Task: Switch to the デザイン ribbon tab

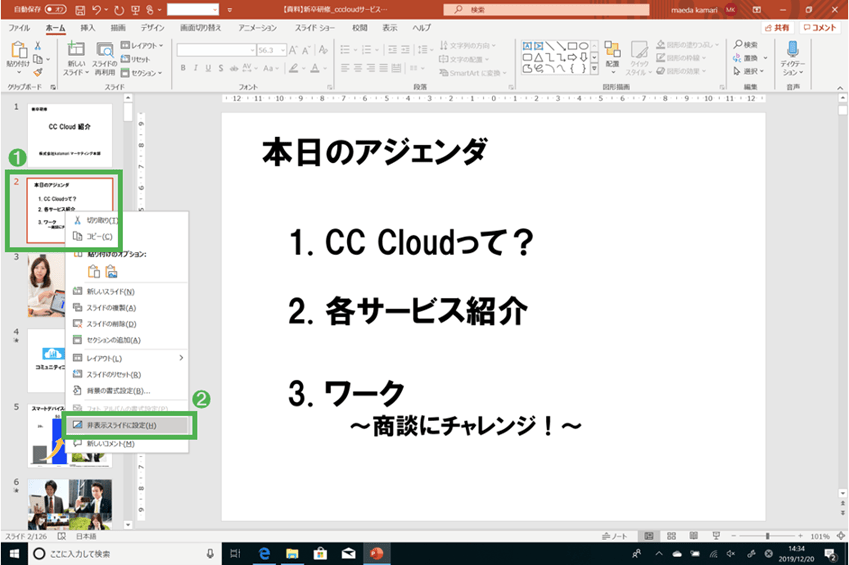Action: click(153, 28)
